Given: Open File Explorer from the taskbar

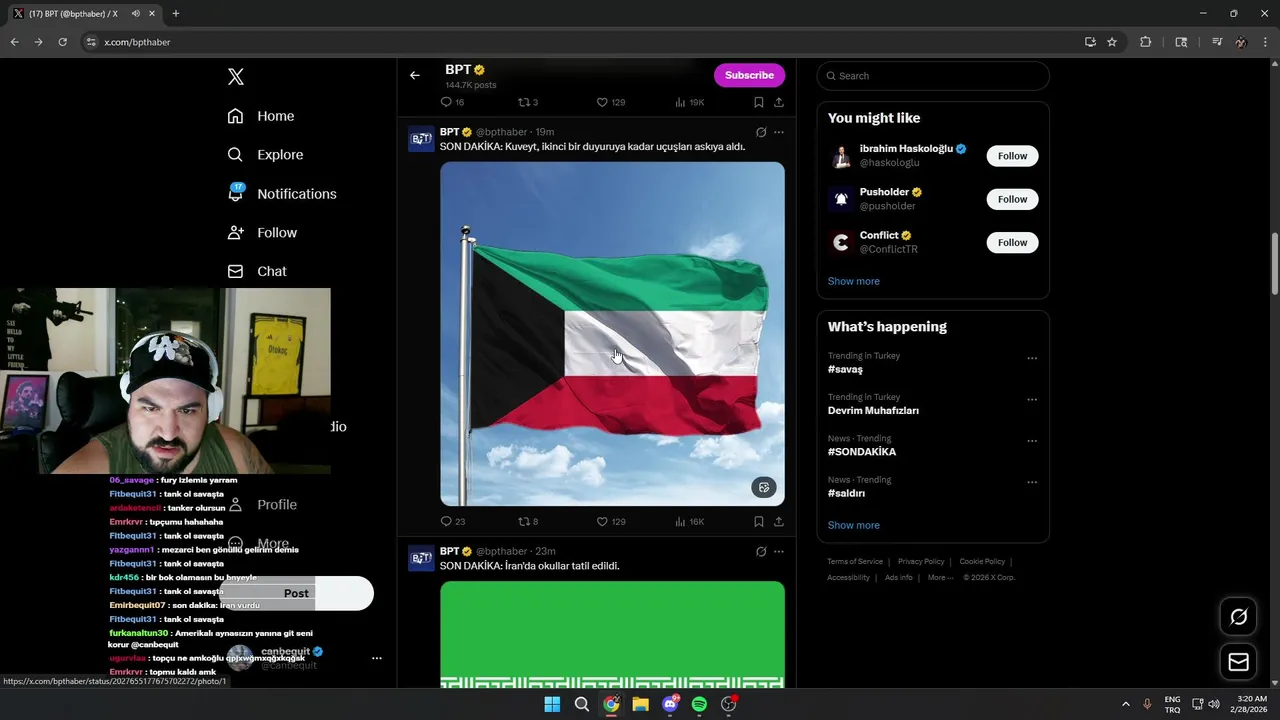Looking at the screenshot, I should pyautogui.click(x=640, y=704).
